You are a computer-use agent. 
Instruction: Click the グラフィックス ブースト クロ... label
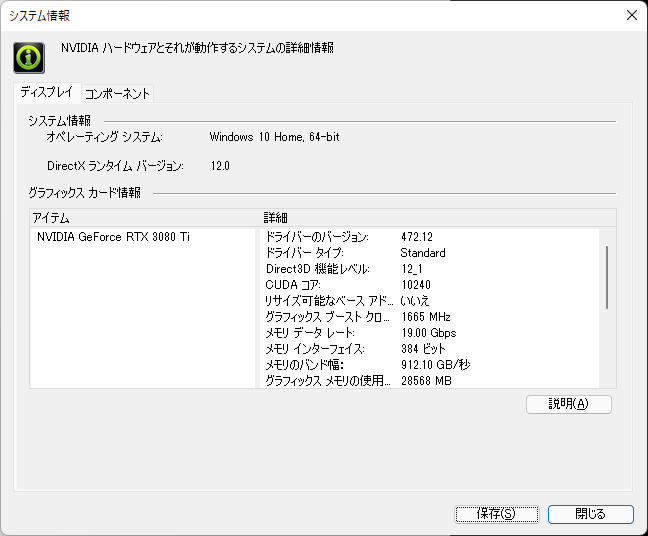tap(327, 317)
